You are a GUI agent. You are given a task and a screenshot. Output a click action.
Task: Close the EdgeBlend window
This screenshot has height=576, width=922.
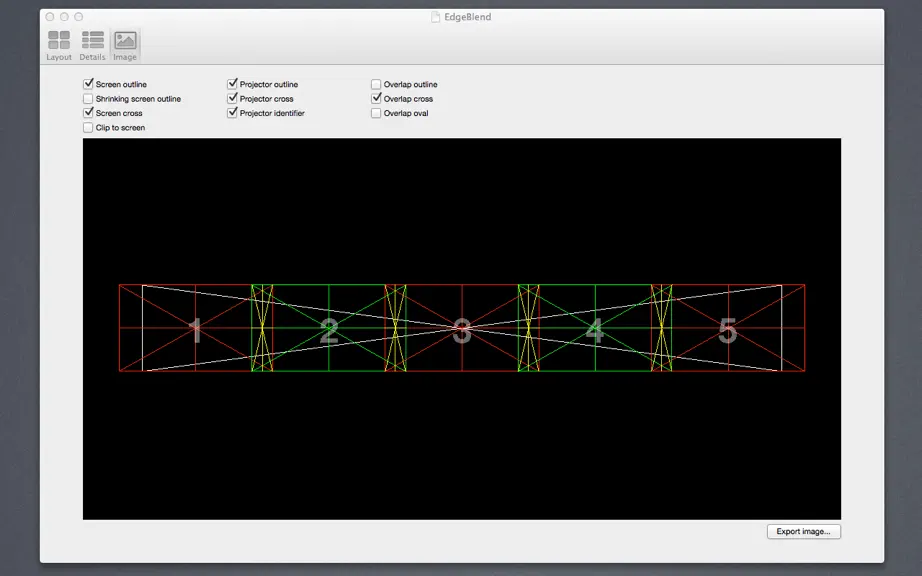click(x=50, y=17)
